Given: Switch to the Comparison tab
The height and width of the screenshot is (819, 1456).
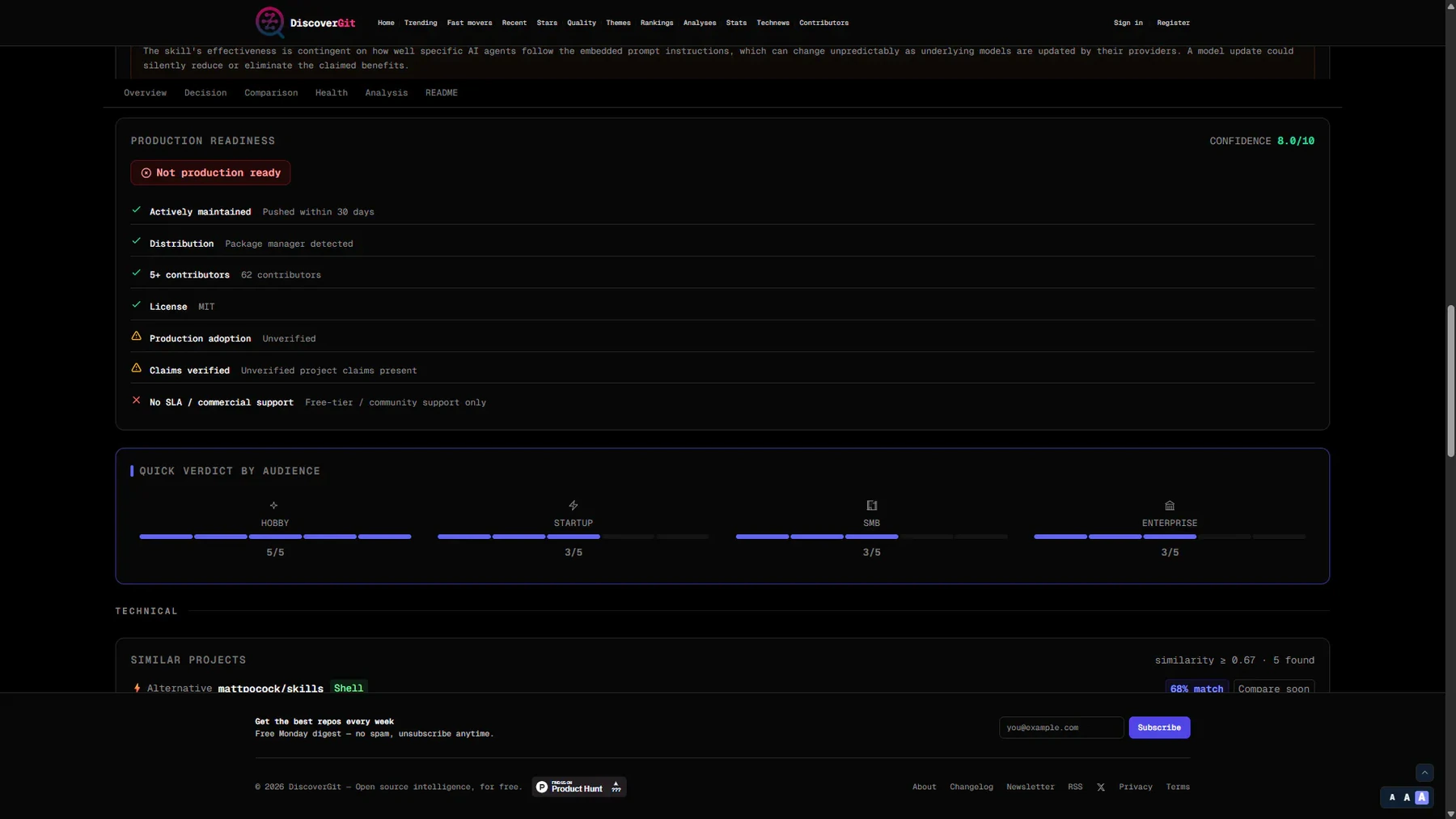Looking at the screenshot, I should [x=271, y=93].
